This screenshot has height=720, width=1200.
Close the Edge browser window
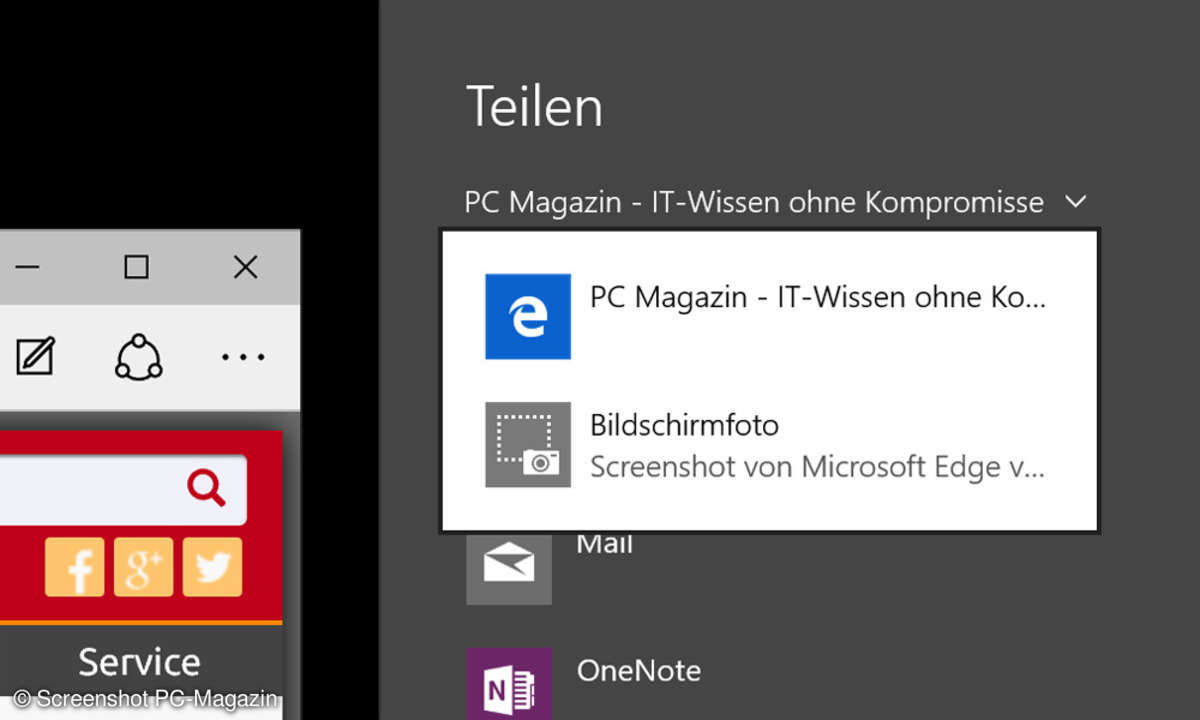coord(245,267)
